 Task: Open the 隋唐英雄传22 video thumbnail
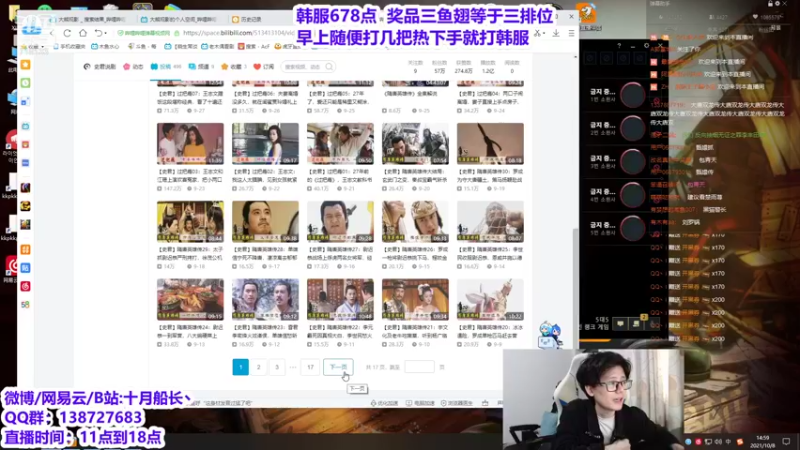[x=340, y=299]
